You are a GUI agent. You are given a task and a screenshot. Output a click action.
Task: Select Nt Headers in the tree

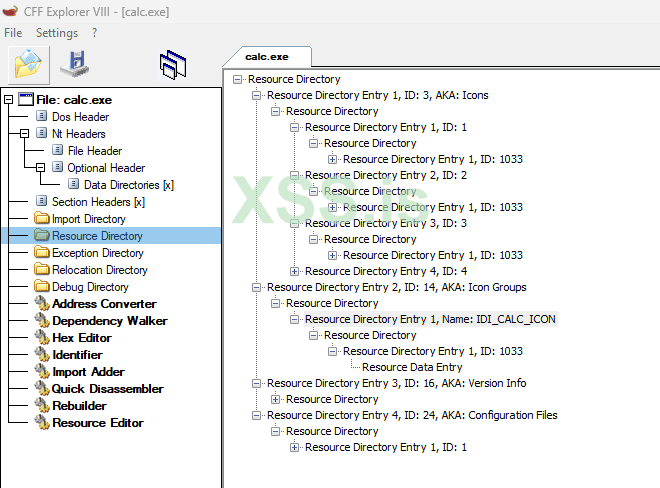pos(79,133)
